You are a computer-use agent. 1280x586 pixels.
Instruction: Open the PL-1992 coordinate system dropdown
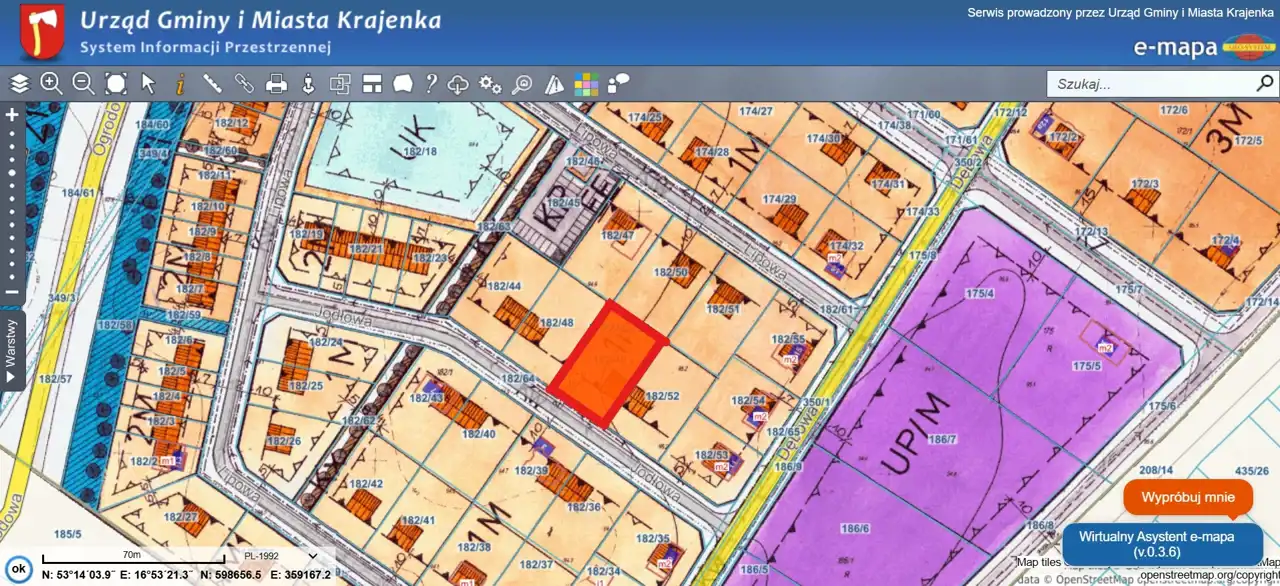(x=280, y=557)
